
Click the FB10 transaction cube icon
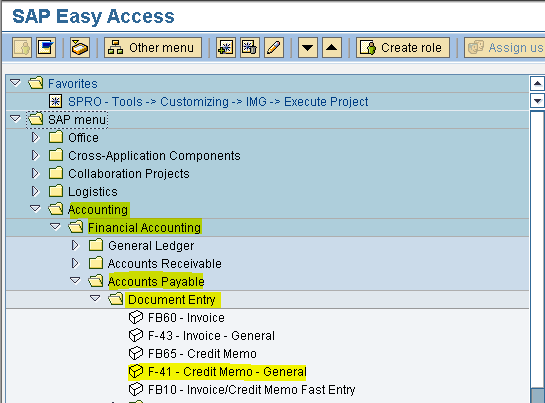136,389
